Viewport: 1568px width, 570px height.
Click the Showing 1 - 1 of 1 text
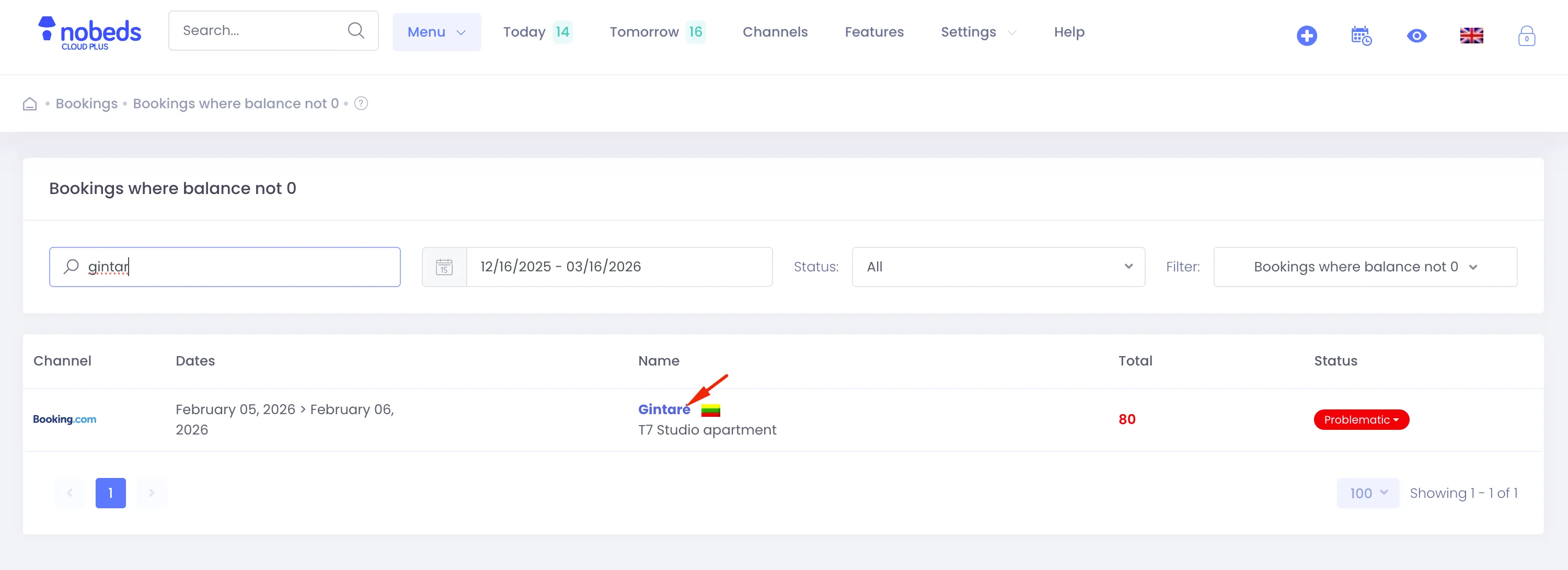(x=1463, y=493)
